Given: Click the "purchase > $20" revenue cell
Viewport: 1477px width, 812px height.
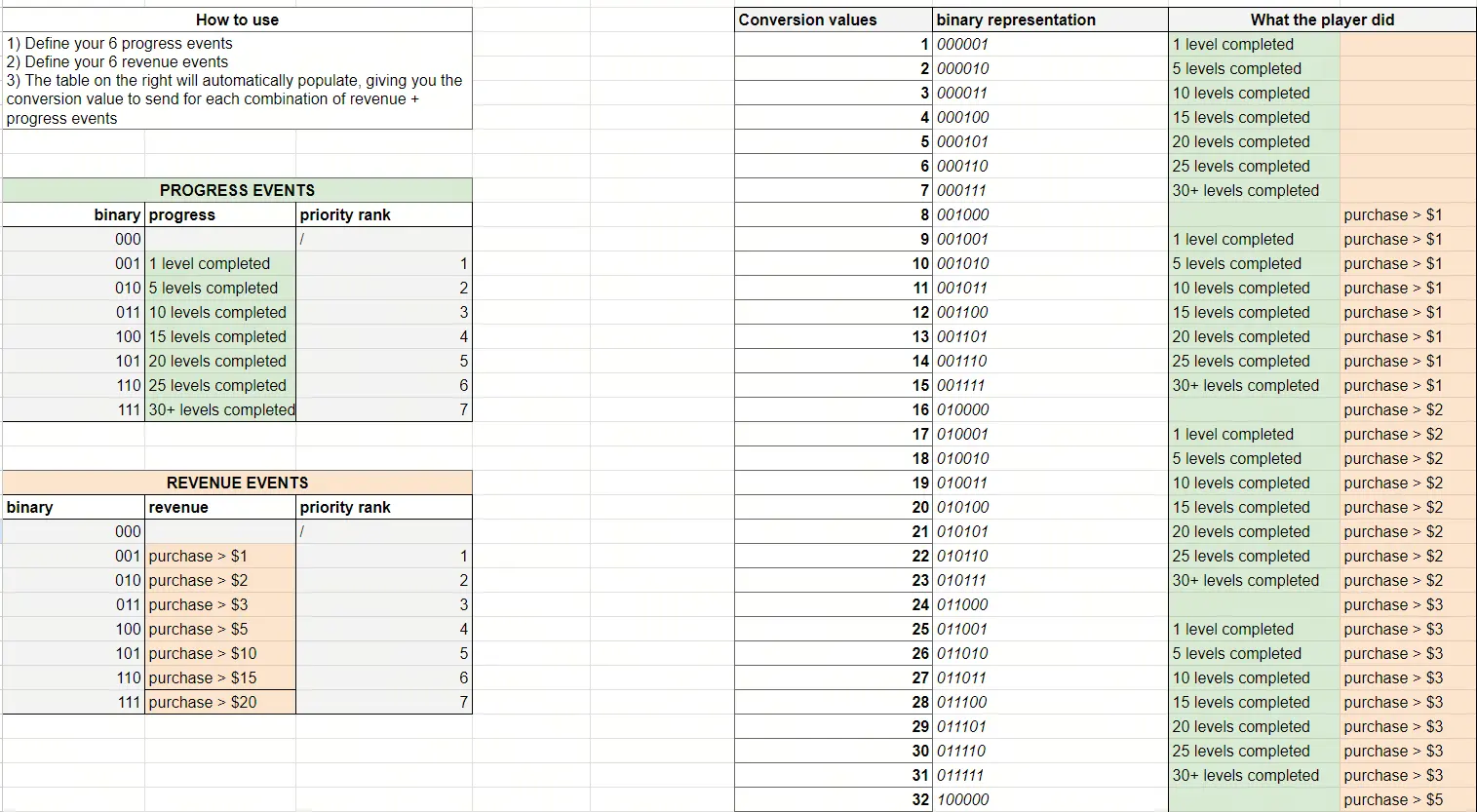Looking at the screenshot, I should point(219,702).
